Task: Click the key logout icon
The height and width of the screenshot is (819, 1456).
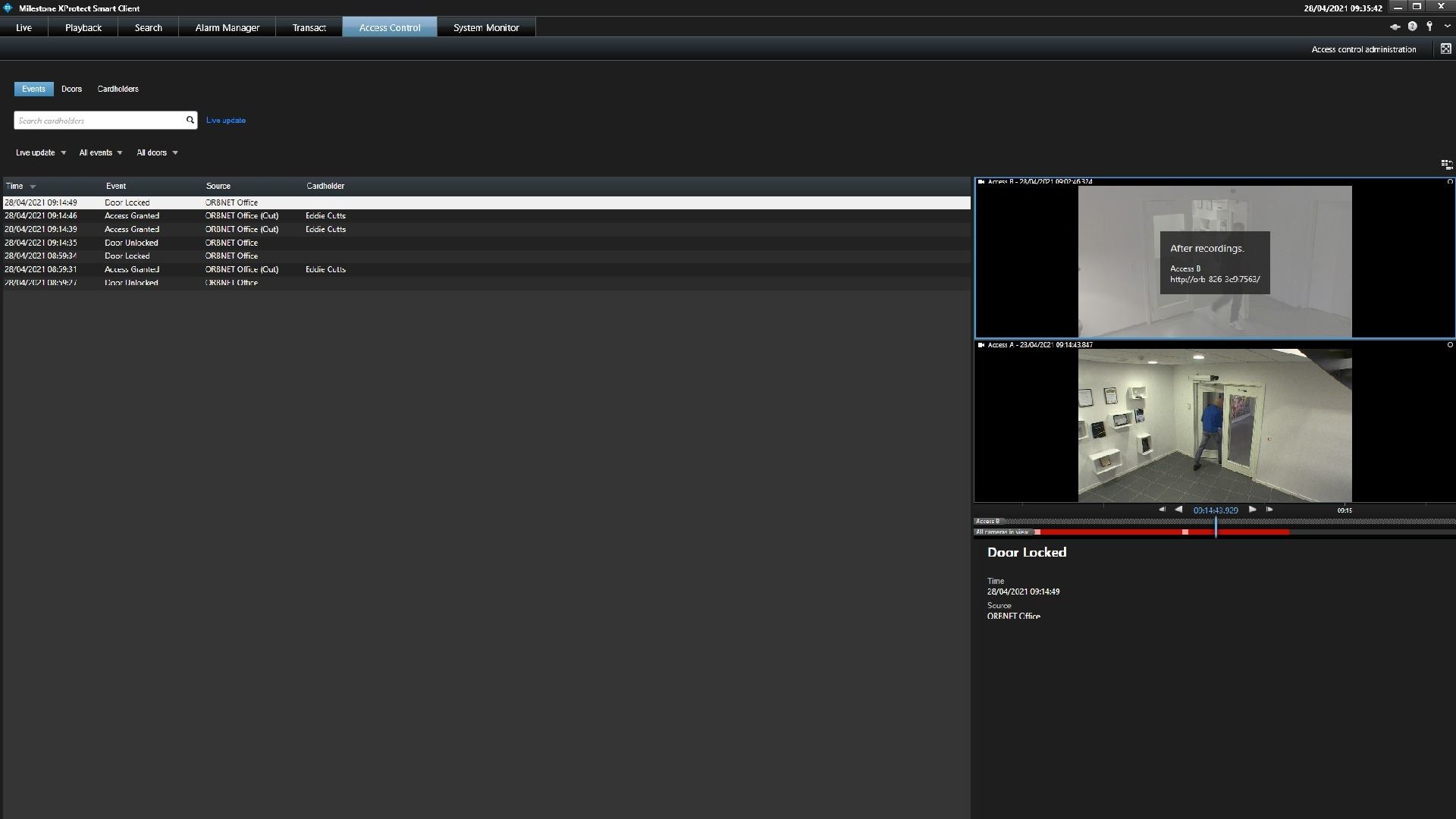Action: 1429,27
